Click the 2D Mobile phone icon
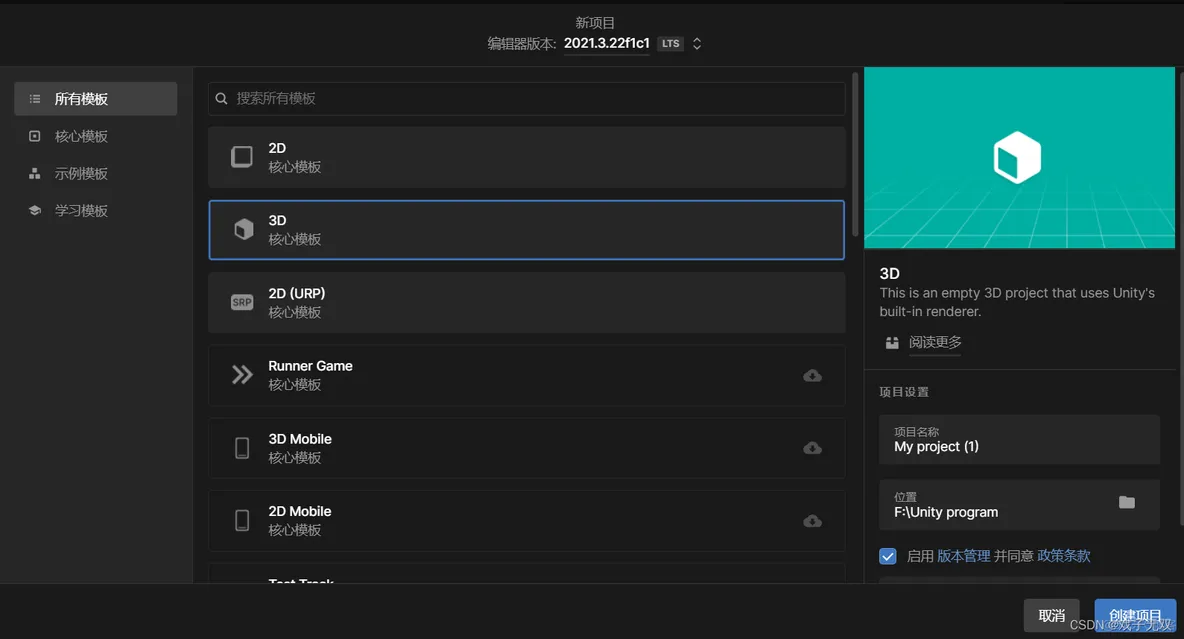1184x639 pixels. pos(242,520)
